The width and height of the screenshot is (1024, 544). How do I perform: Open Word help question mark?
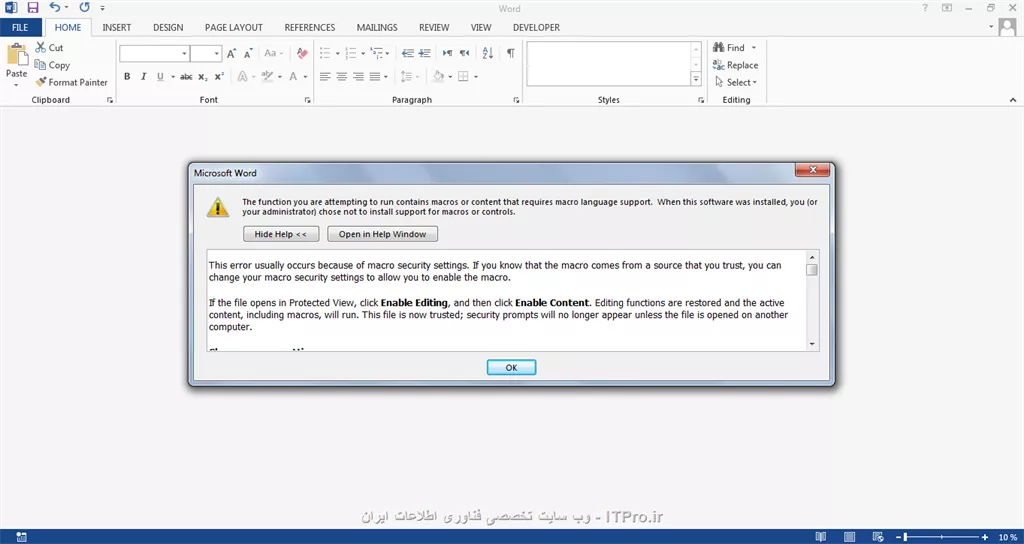(x=925, y=8)
